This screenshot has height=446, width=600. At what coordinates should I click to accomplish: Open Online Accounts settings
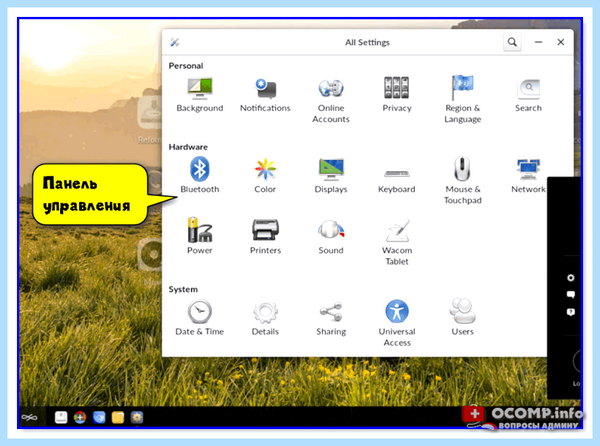click(331, 101)
